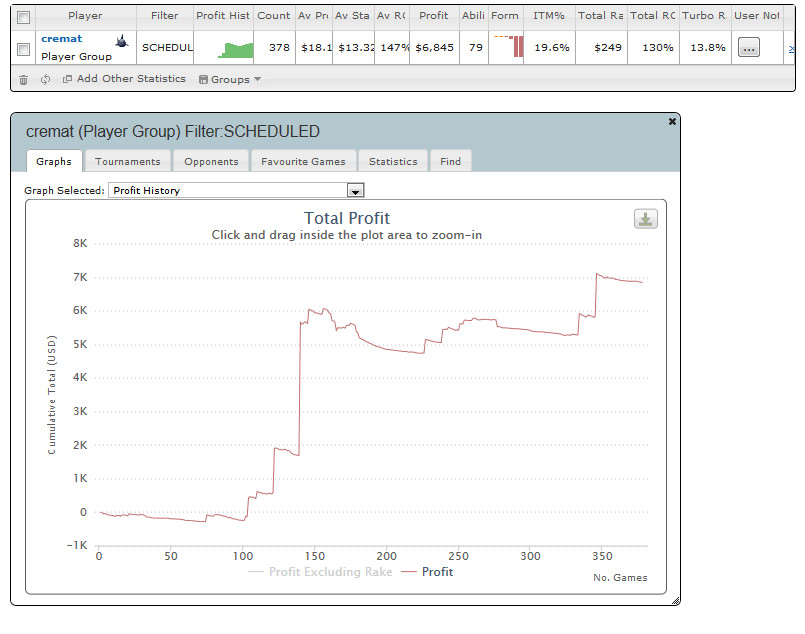Sort by the ITM% column header

[549, 16]
